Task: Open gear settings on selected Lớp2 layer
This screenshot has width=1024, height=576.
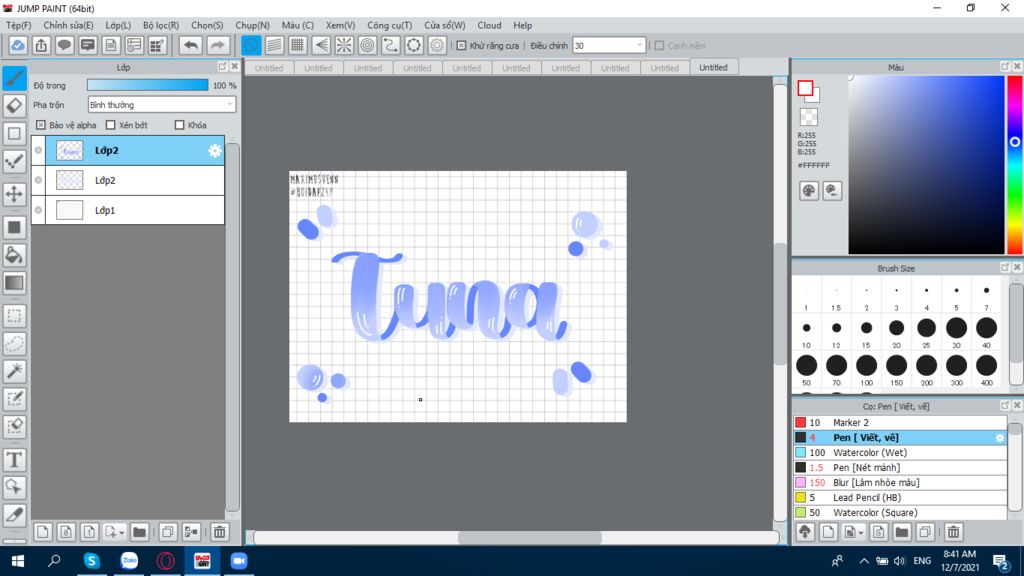Action: (x=215, y=151)
